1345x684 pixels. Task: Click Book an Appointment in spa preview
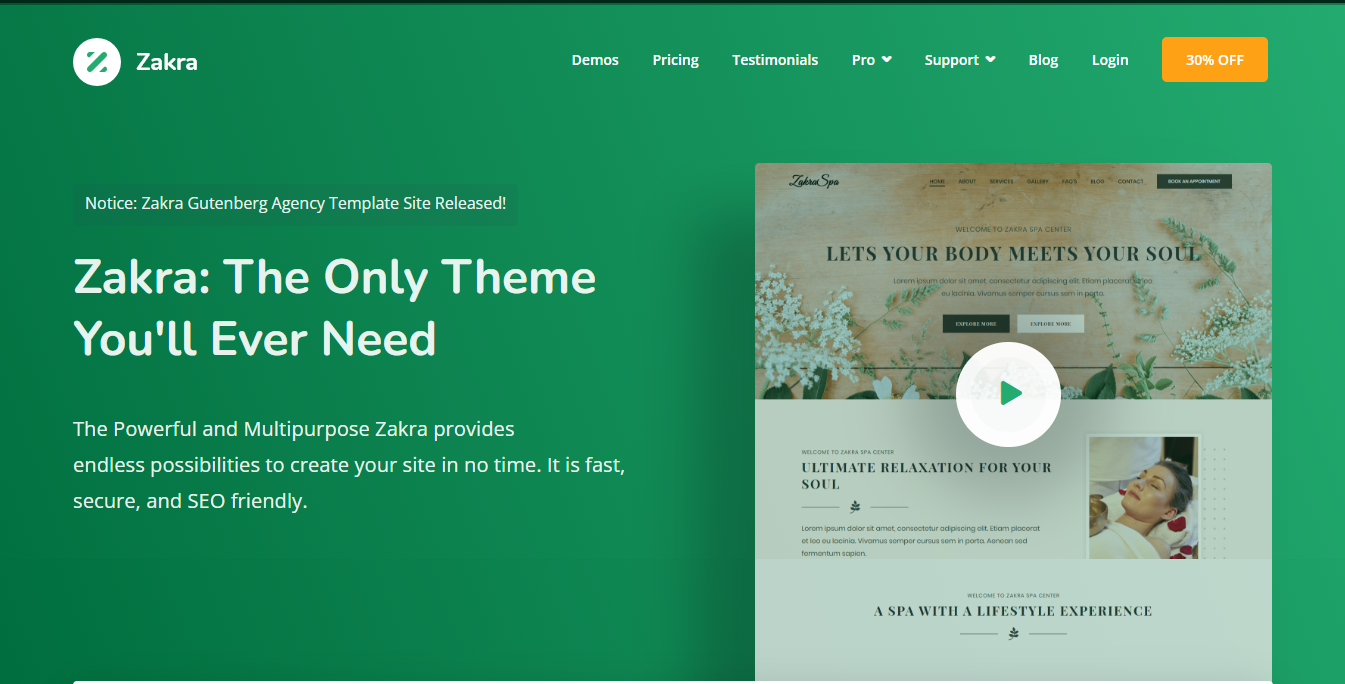(1194, 181)
